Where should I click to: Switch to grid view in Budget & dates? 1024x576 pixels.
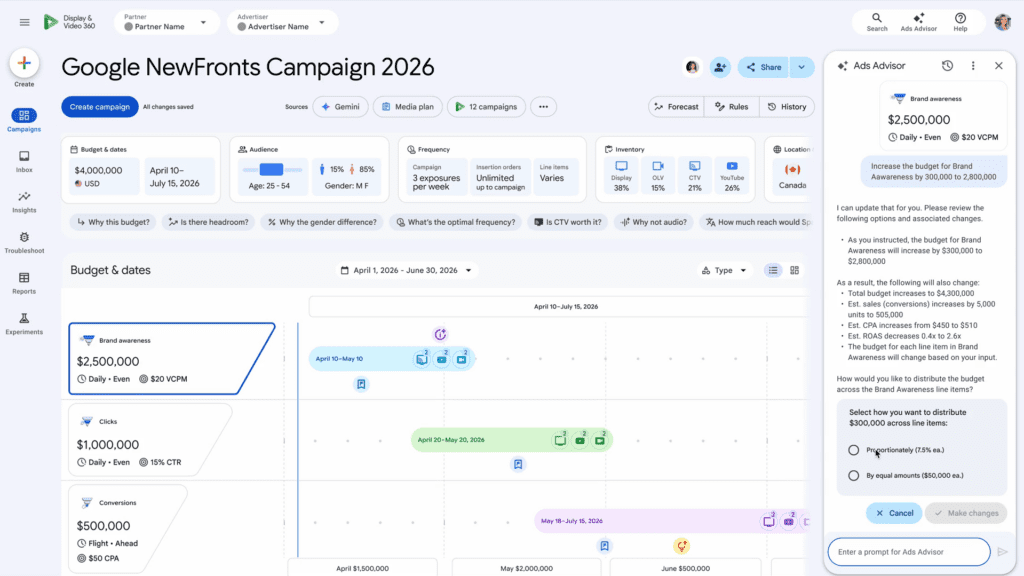795,269
